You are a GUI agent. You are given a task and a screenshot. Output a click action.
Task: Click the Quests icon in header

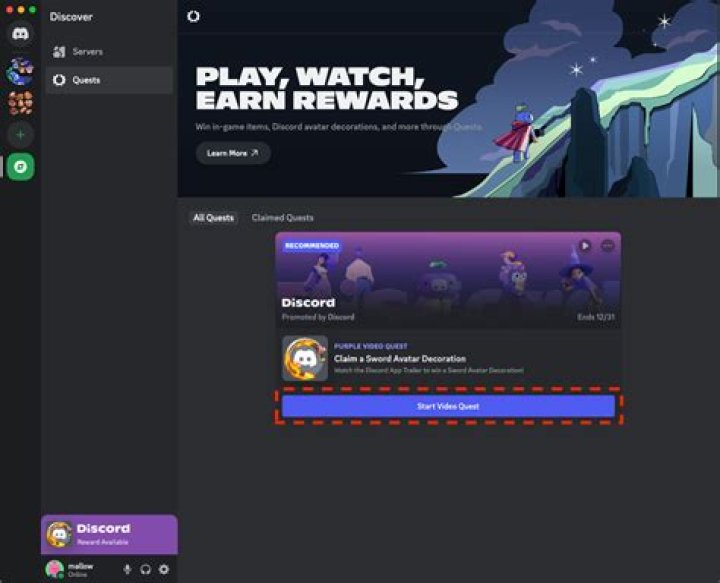[x=193, y=17]
